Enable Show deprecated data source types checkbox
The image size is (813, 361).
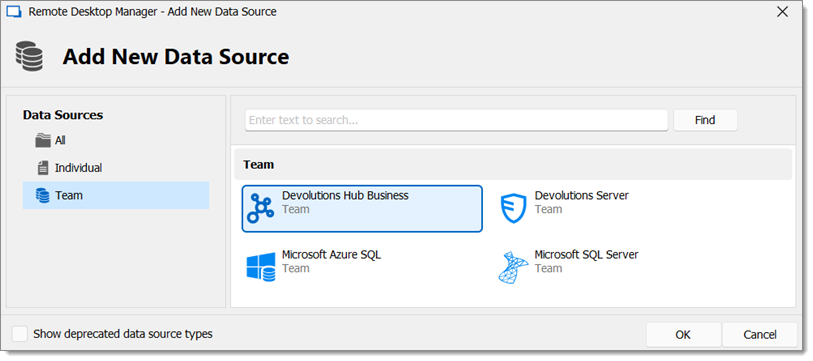pyautogui.click(x=20, y=334)
